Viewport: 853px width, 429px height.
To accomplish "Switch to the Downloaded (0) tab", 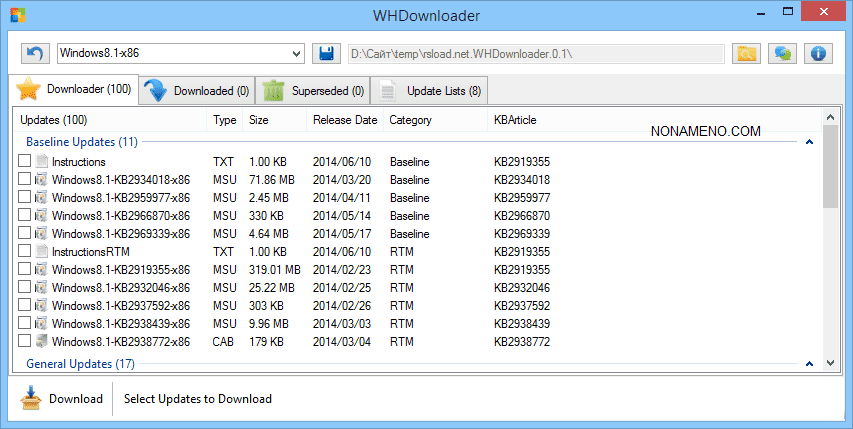I will click(197, 91).
